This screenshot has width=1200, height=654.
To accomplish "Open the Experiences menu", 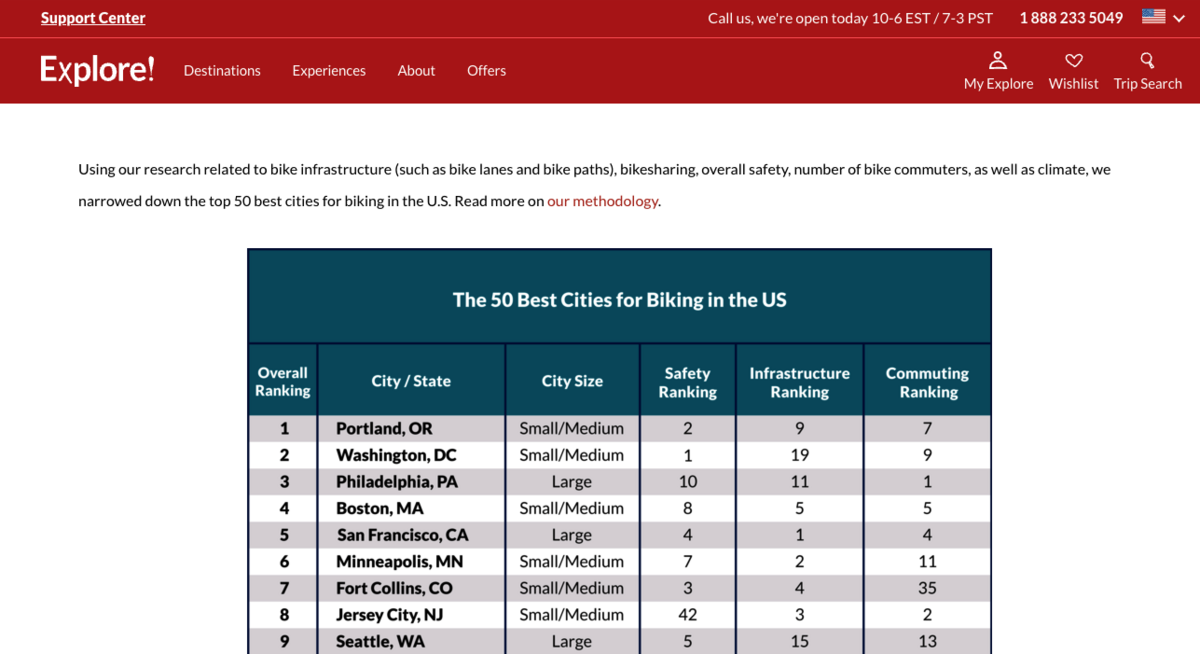I will (329, 71).
